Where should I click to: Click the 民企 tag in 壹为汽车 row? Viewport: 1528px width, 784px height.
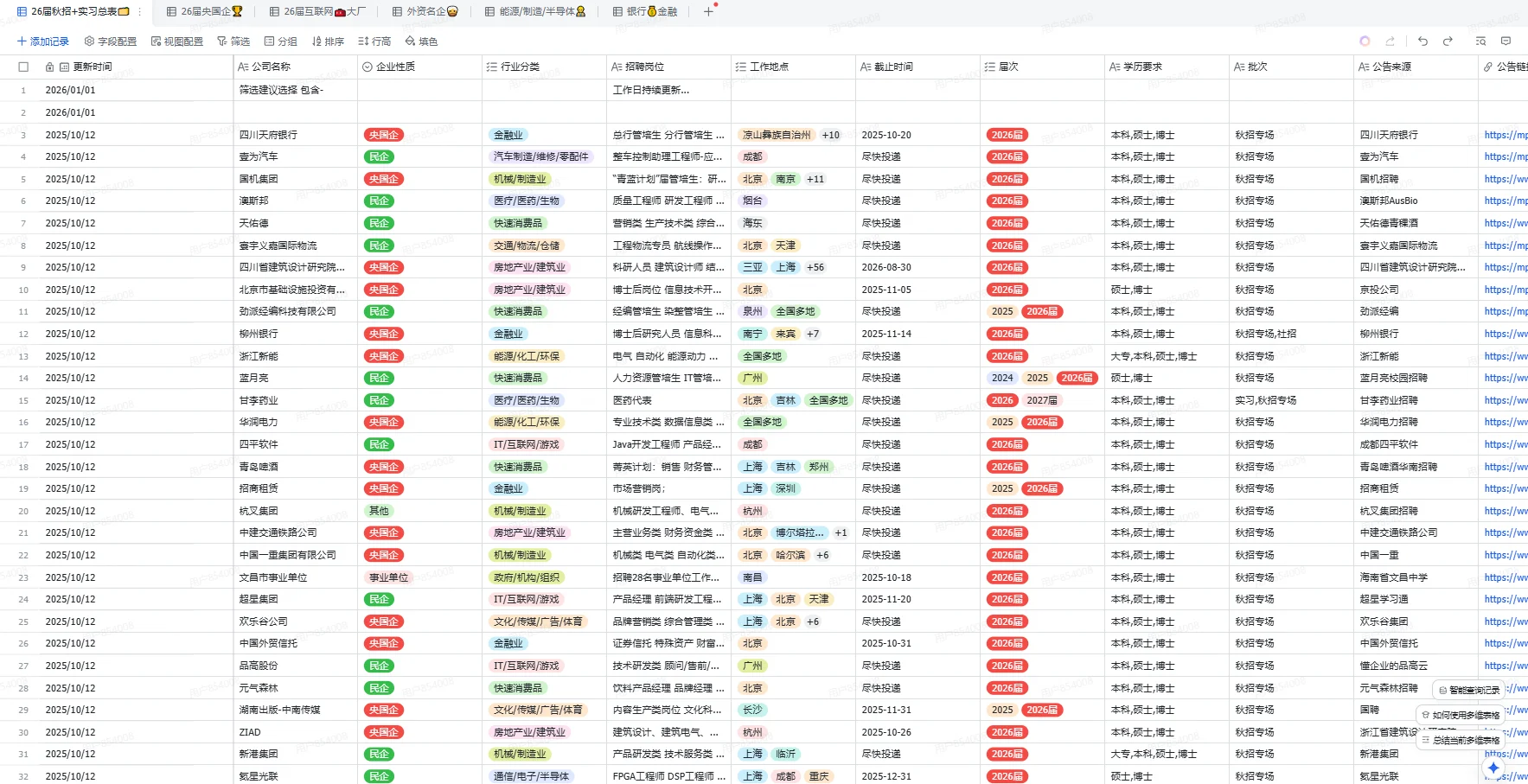[x=379, y=156]
